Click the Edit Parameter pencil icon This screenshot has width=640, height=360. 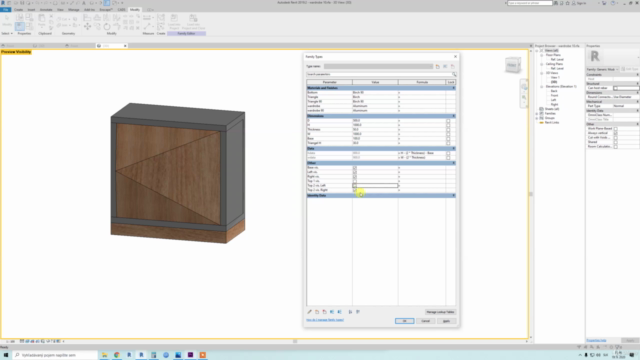(x=309, y=312)
